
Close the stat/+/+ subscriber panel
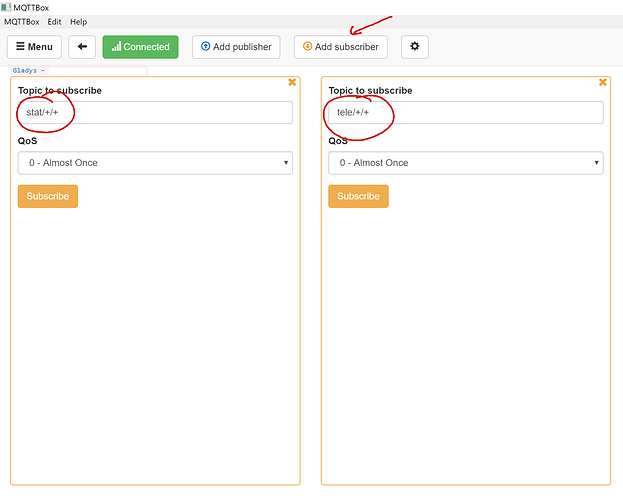[x=292, y=82]
